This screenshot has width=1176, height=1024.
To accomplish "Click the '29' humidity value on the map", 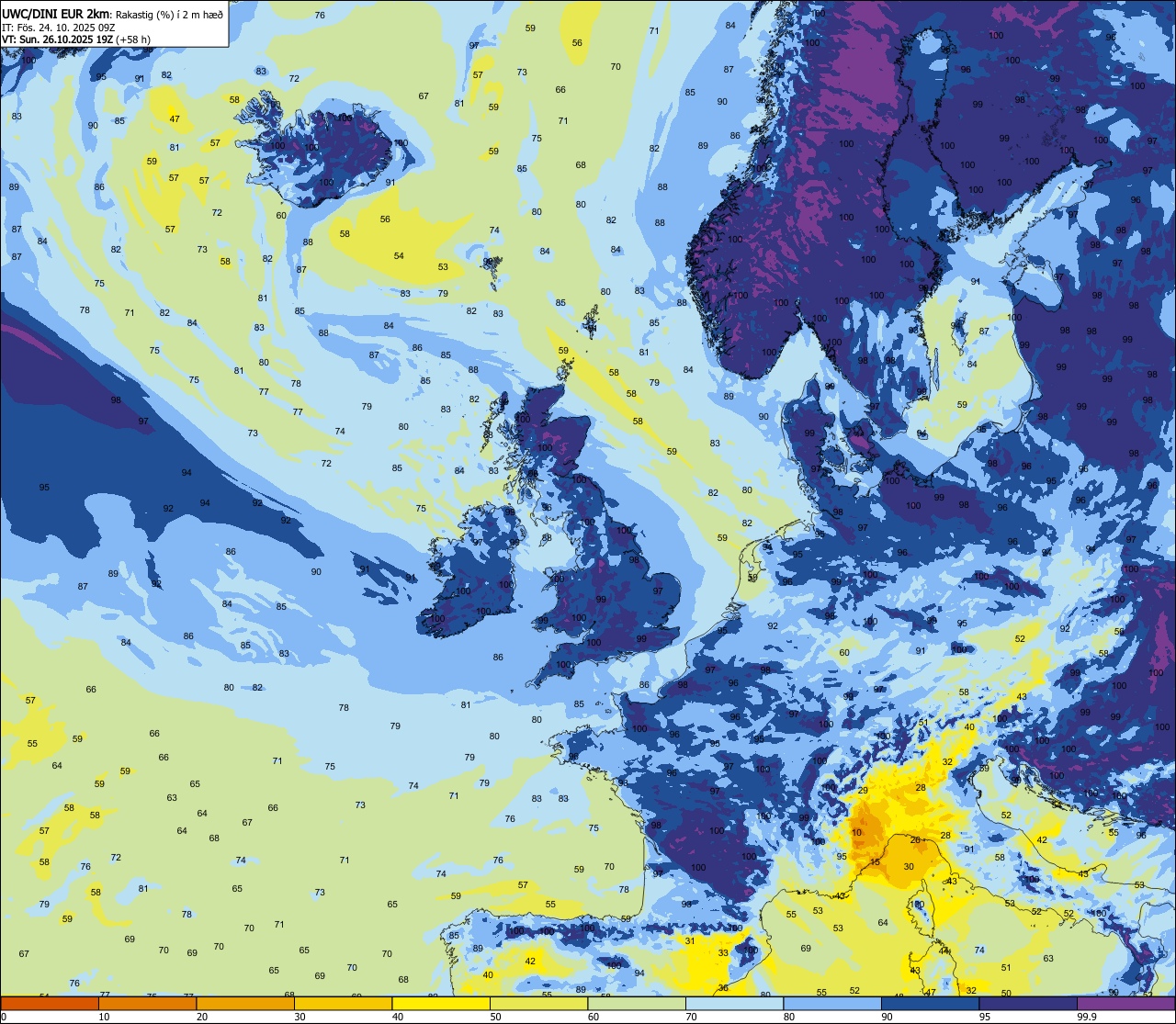I will (863, 791).
